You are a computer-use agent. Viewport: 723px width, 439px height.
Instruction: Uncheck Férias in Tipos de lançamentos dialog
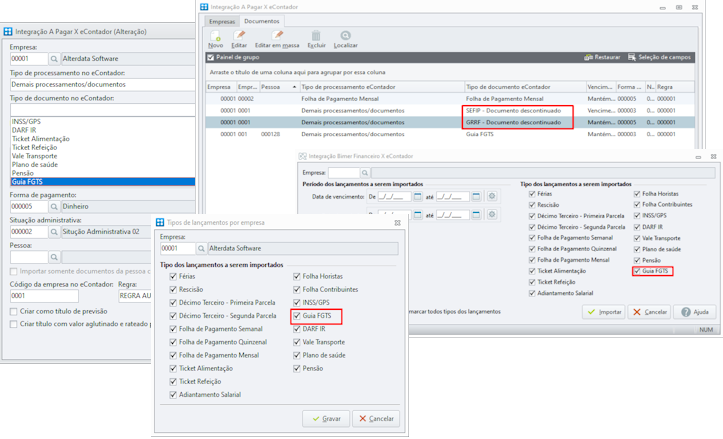click(x=173, y=276)
